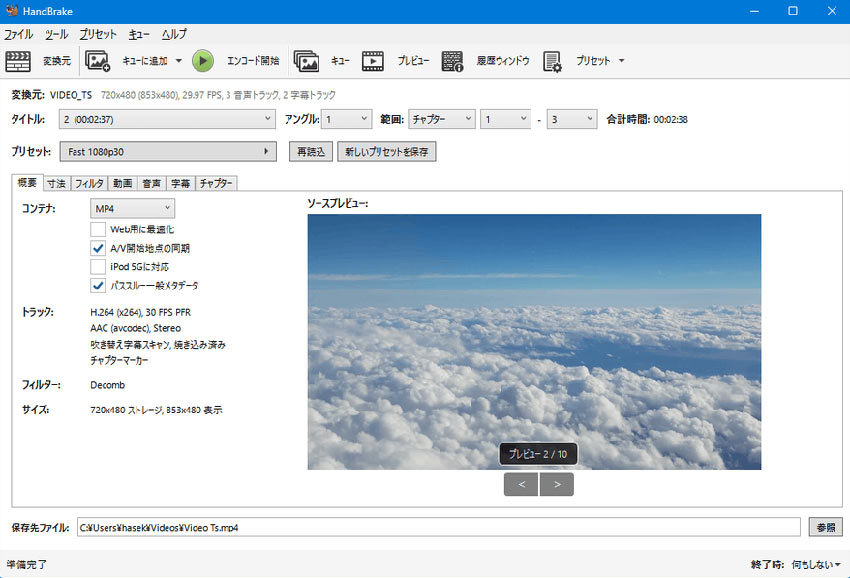
Task: Click the HandBrake app icon in the title bar
Action: [x=11, y=11]
